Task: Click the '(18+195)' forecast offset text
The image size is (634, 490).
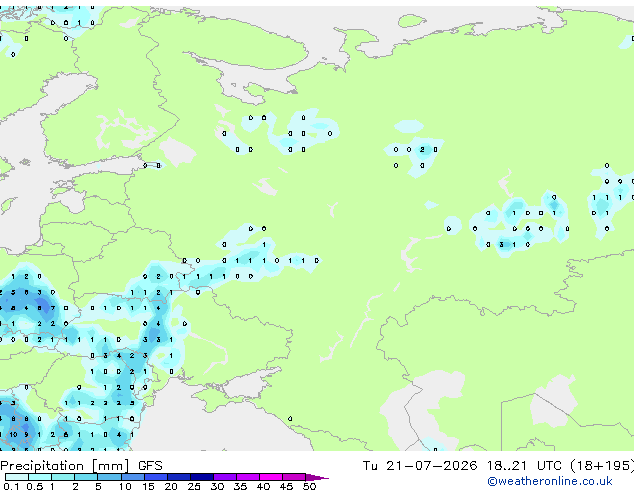Action: (602, 466)
